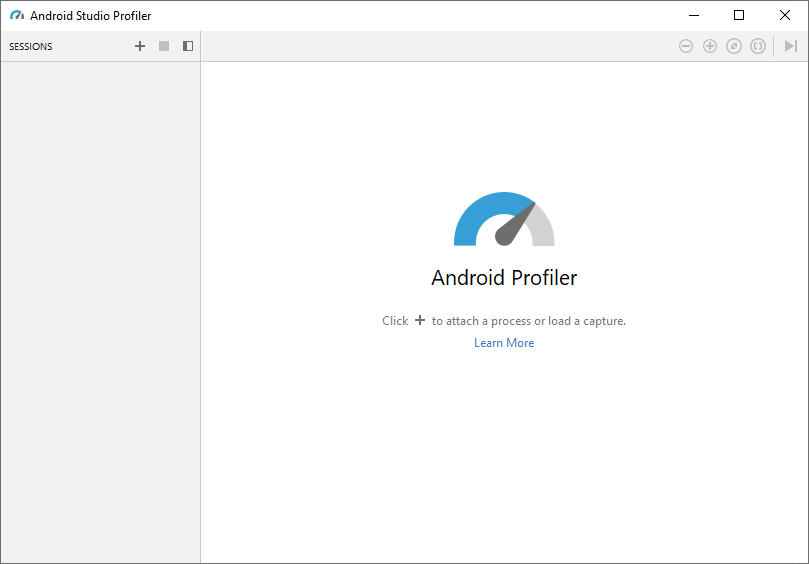Click the Android Profiler gauge logo
This screenshot has width=809, height=564.
(x=504, y=220)
